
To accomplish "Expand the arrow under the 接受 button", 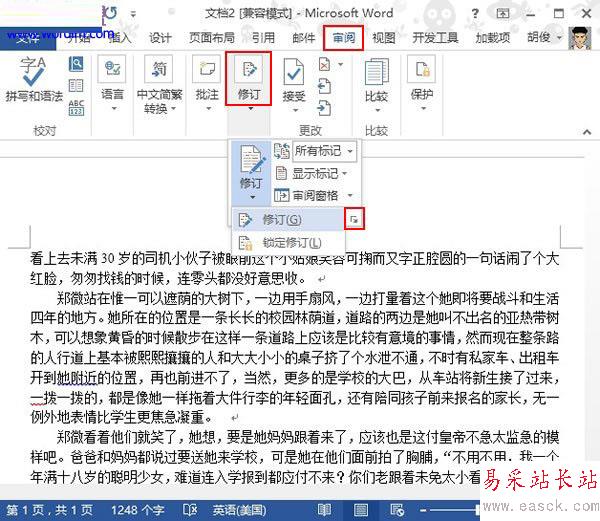I will [295, 110].
